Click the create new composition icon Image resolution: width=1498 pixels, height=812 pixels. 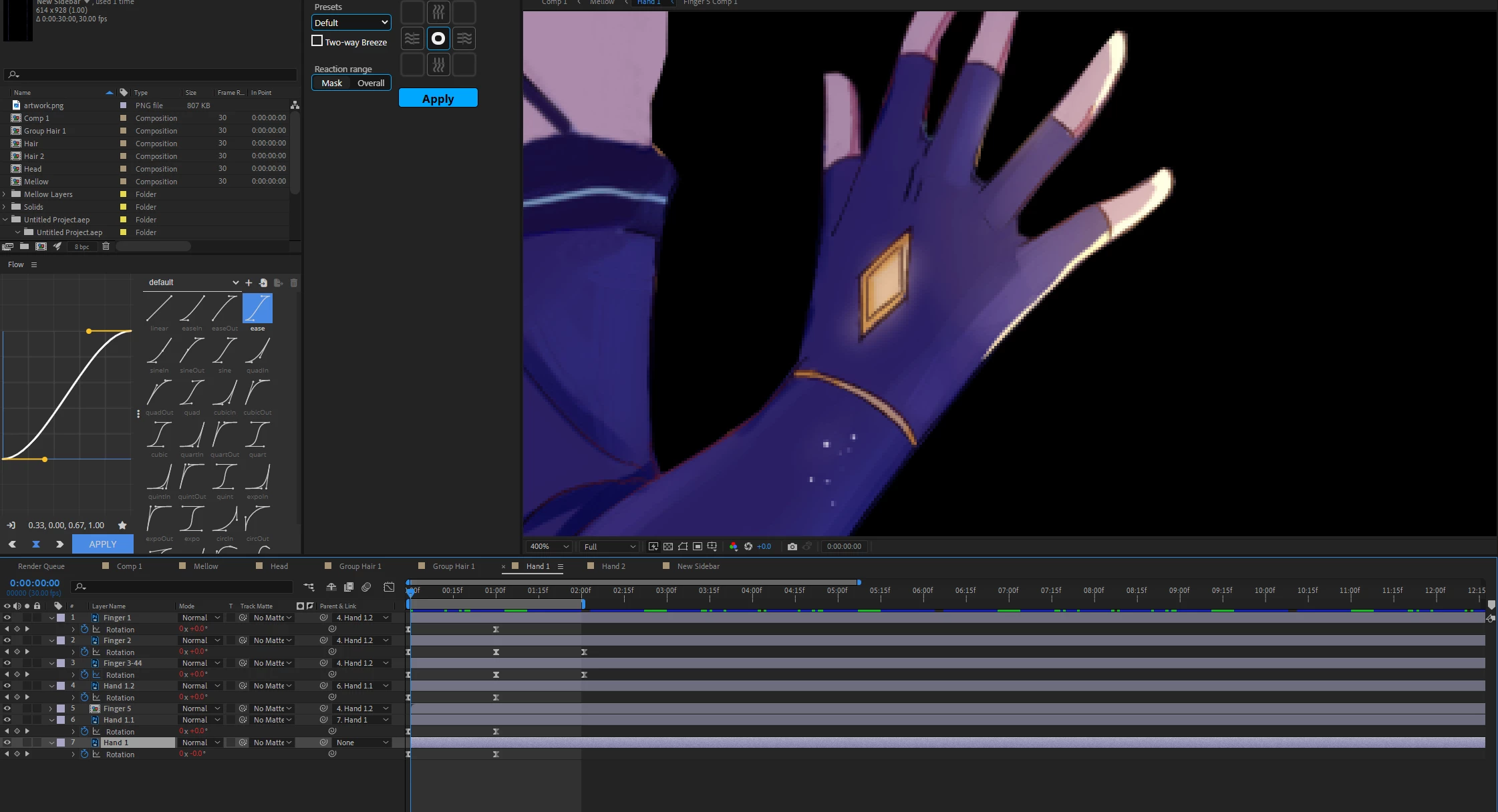click(41, 246)
